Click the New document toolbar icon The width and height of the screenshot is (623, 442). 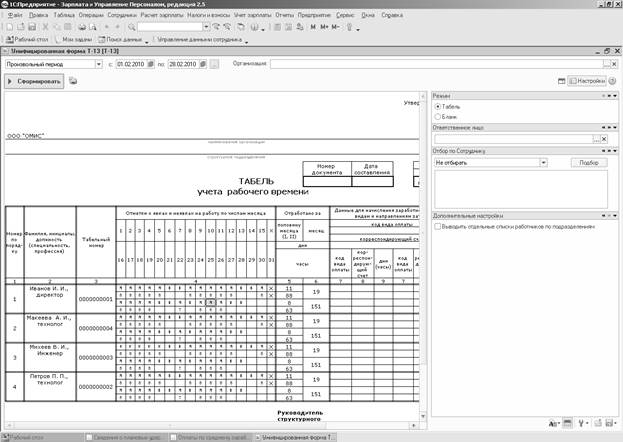(x=10, y=27)
